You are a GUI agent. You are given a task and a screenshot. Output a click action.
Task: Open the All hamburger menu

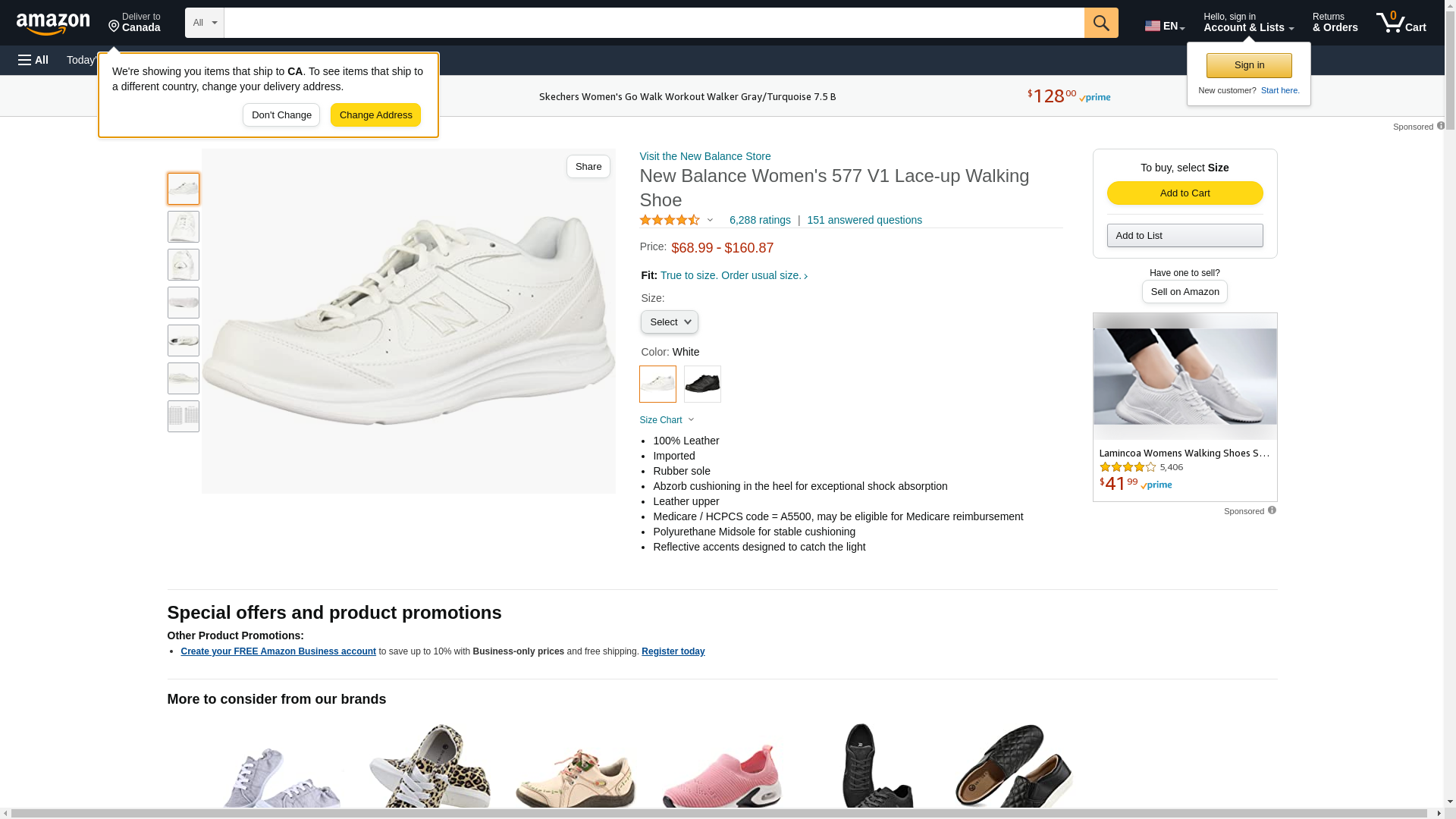[33, 60]
